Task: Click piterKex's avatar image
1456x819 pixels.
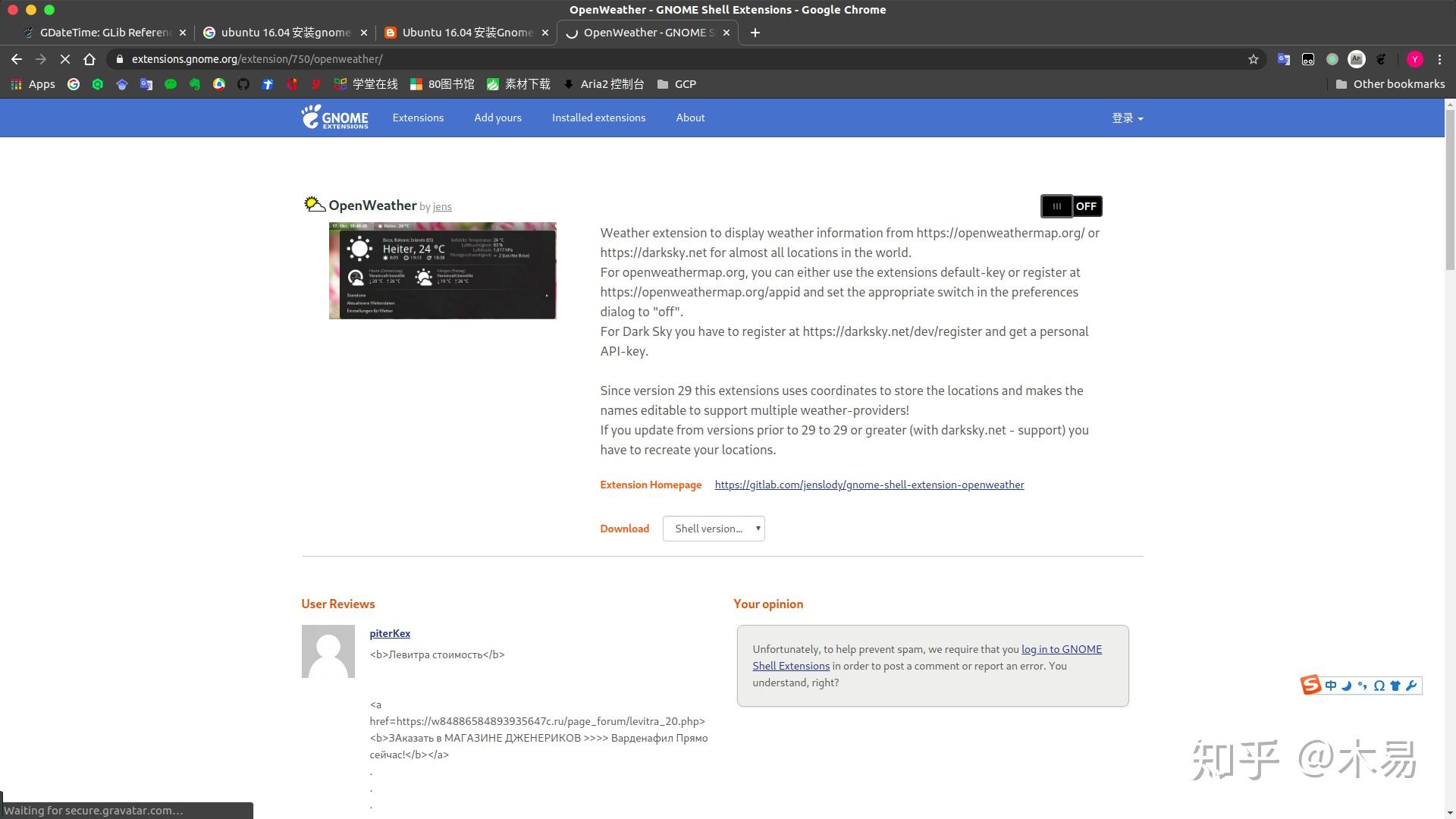Action: pos(328,651)
